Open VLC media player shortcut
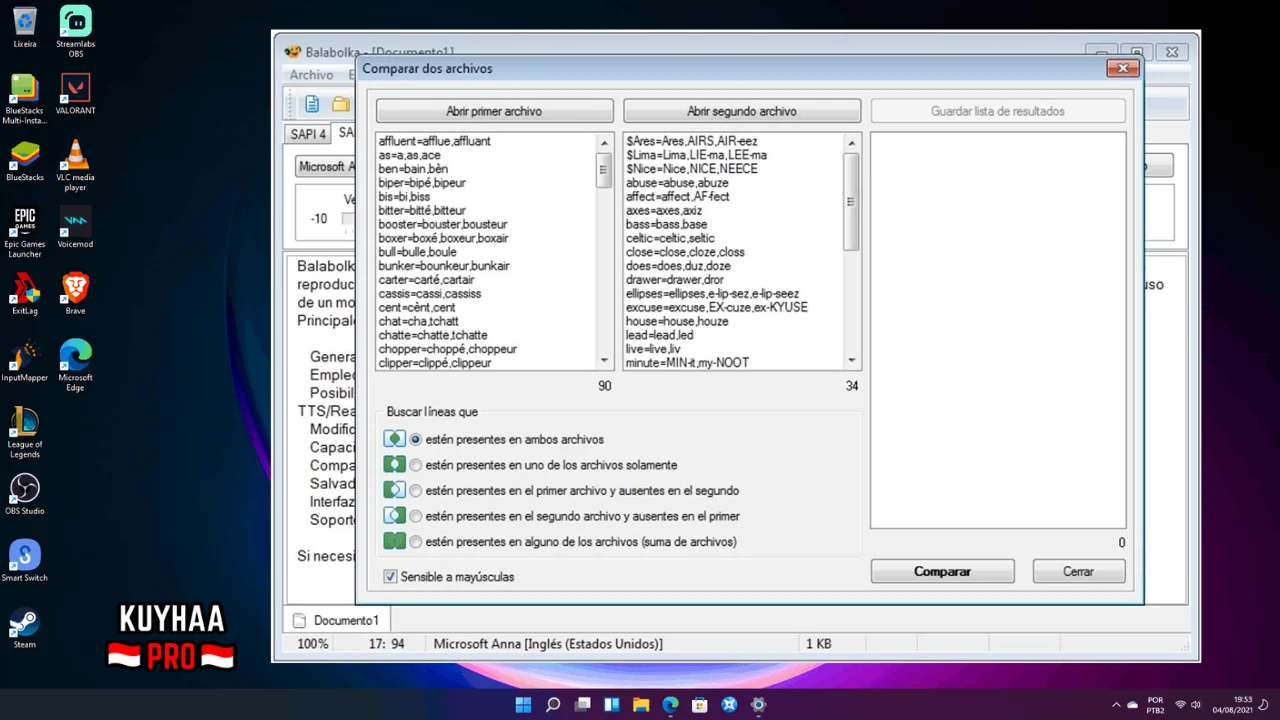The width and height of the screenshot is (1280, 720). (x=76, y=166)
